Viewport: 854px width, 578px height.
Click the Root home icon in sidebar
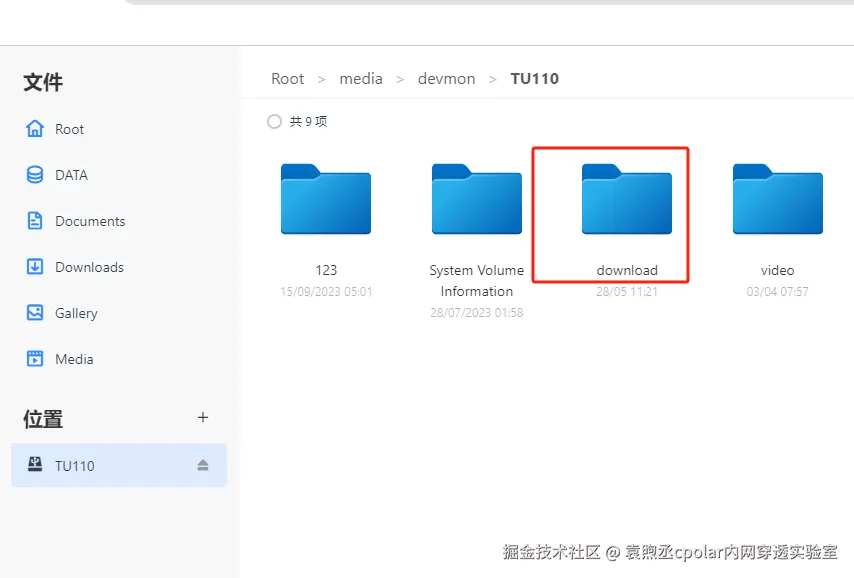[x=35, y=129]
